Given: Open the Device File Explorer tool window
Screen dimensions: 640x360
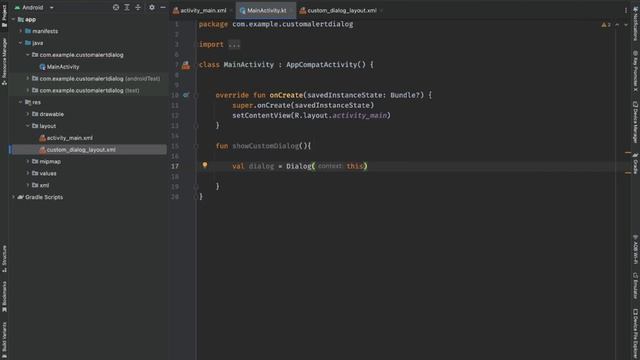Looking at the screenshot, I should click(x=636, y=334).
